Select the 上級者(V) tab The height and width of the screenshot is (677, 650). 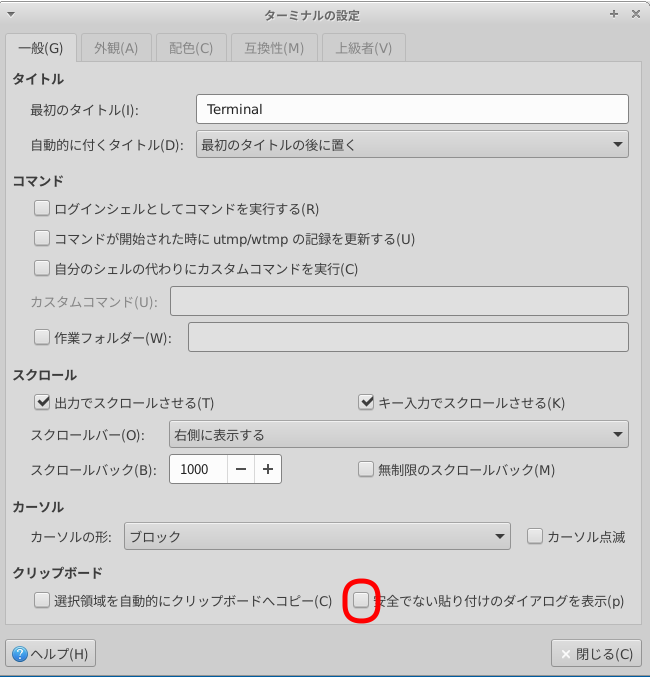click(x=364, y=48)
